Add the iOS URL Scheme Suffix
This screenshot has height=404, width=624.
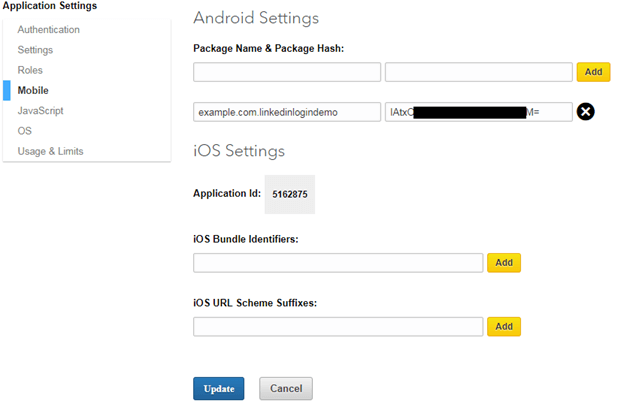point(504,327)
